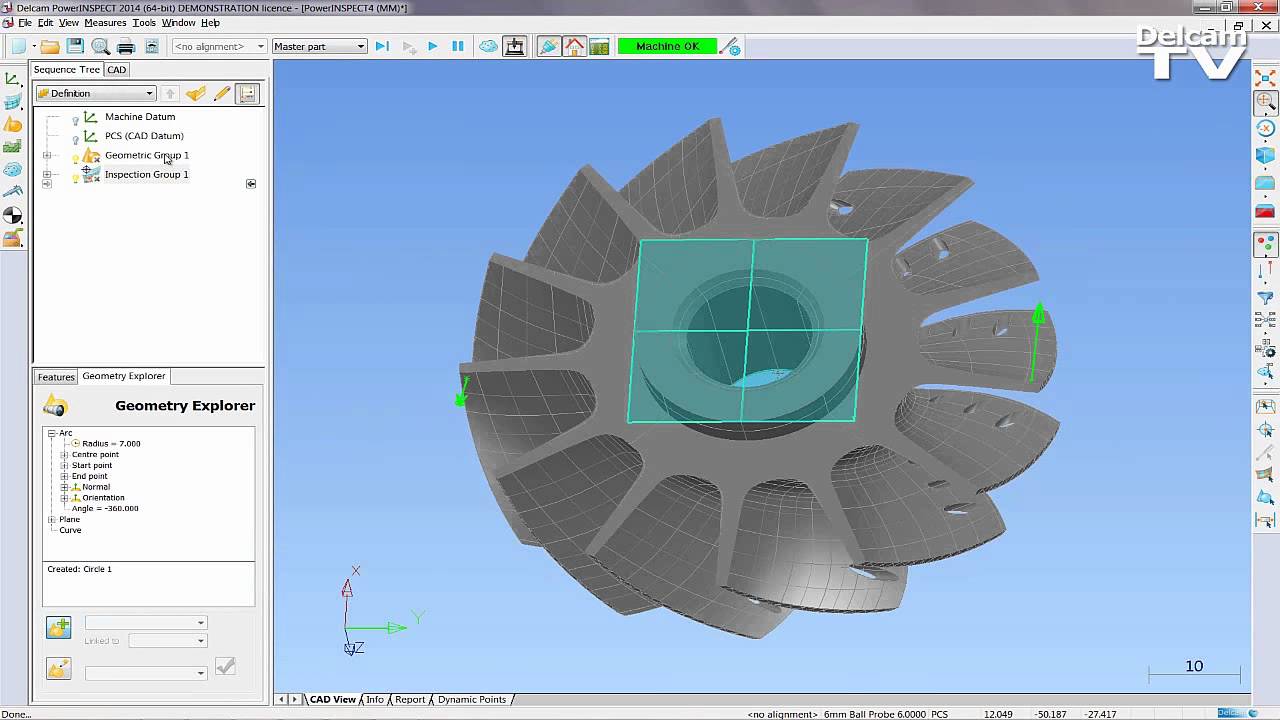Open the Info tab at bottom
1280x720 pixels.
tap(375, 699)
